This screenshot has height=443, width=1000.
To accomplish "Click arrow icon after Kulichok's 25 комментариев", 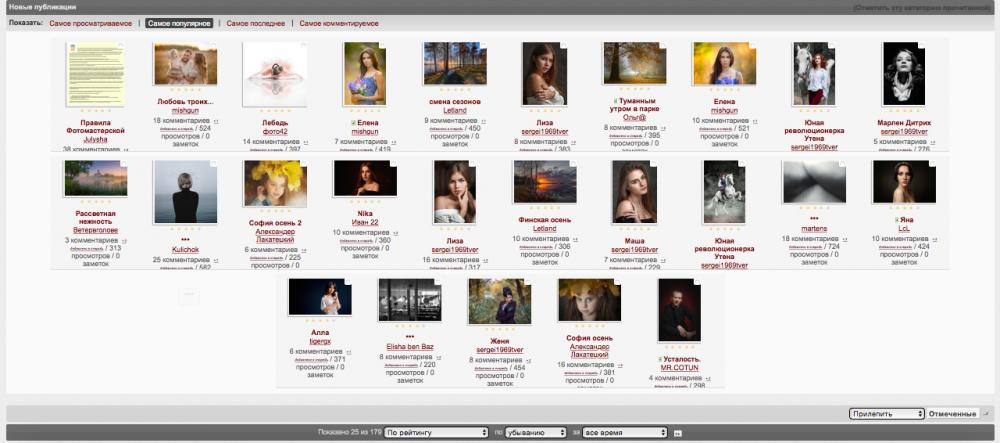I will click(x=216, y=260).
